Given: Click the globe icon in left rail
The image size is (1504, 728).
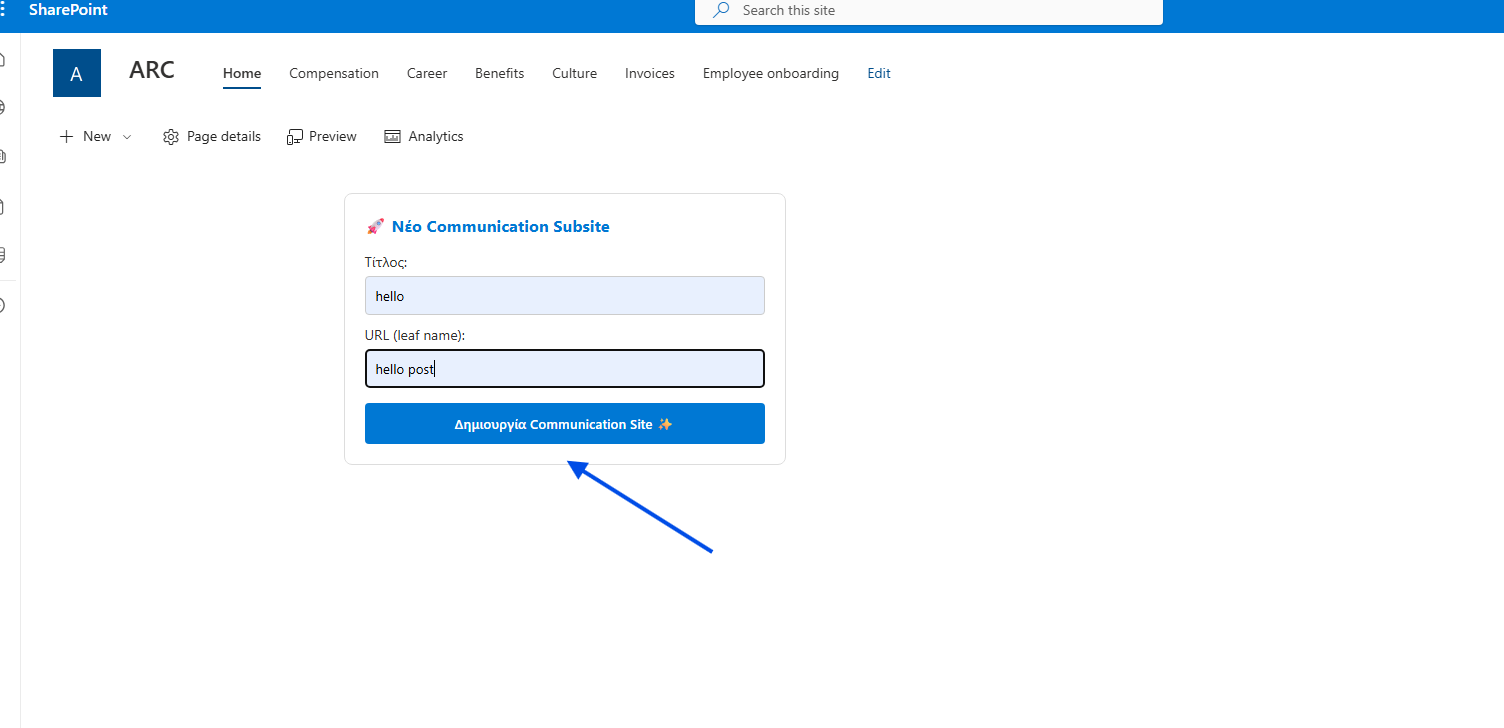Looking at the screenshot, I should click(x=3, y=107).
